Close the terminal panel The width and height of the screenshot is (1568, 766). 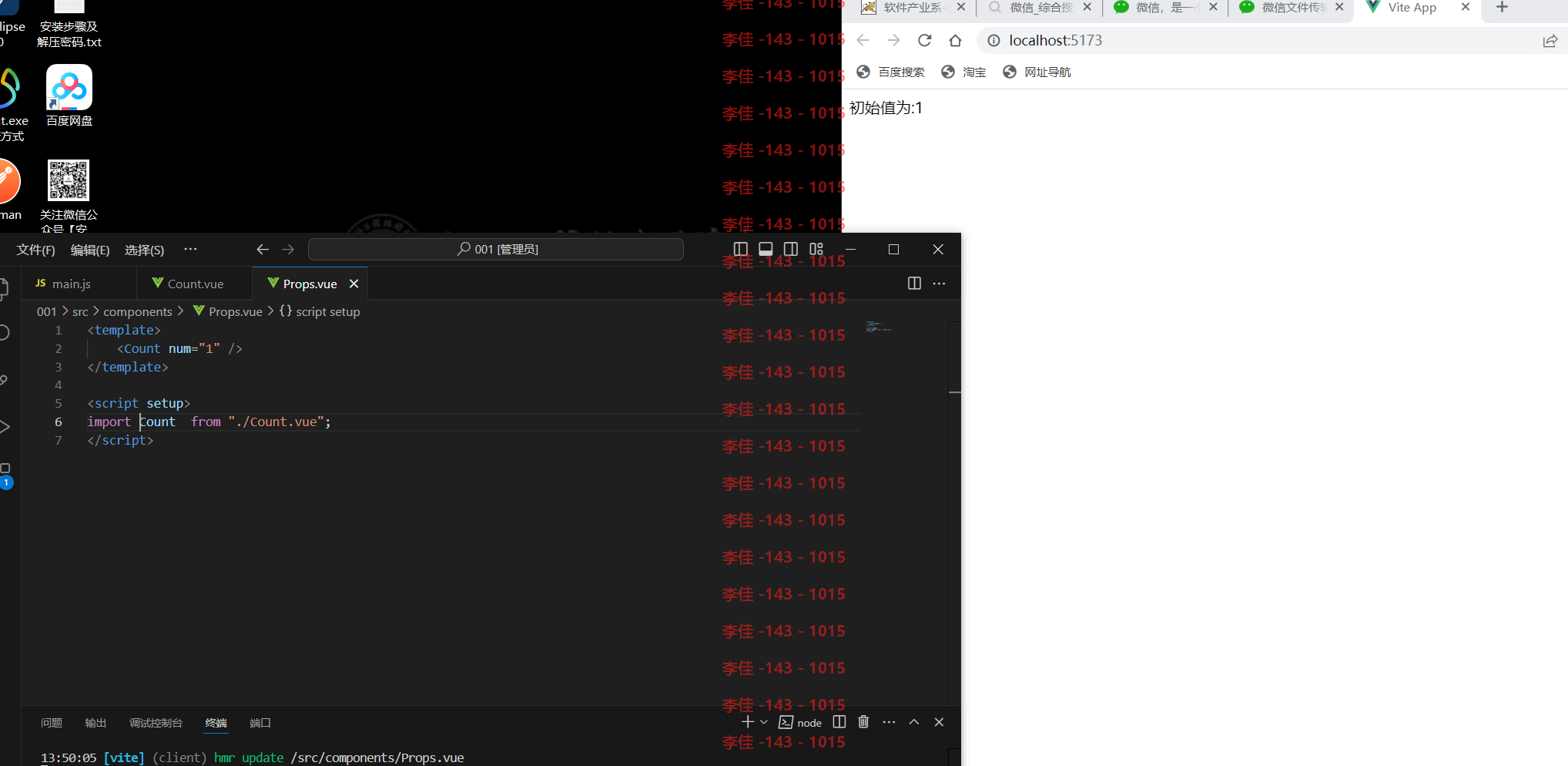[939, 722]
